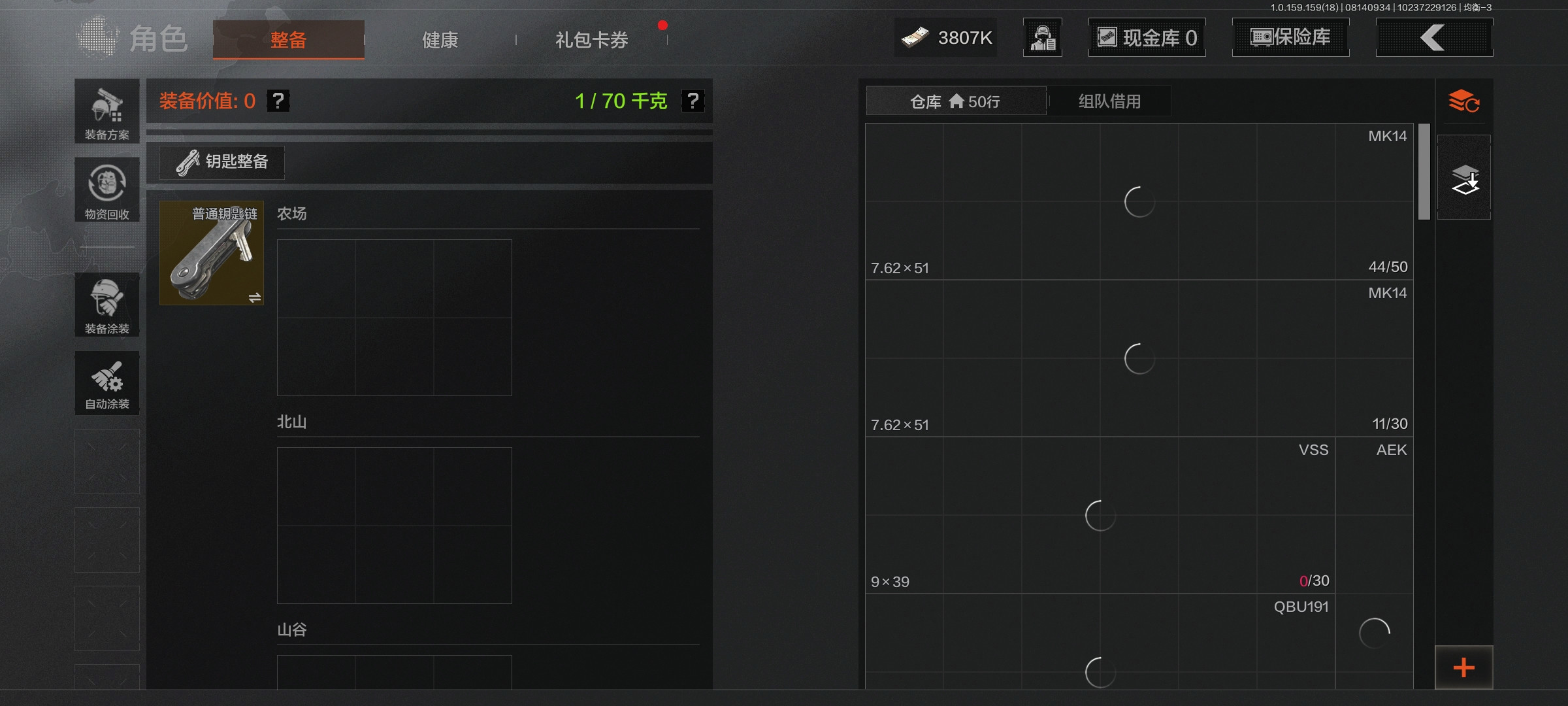Select the 整备 tab

(289, 39)
